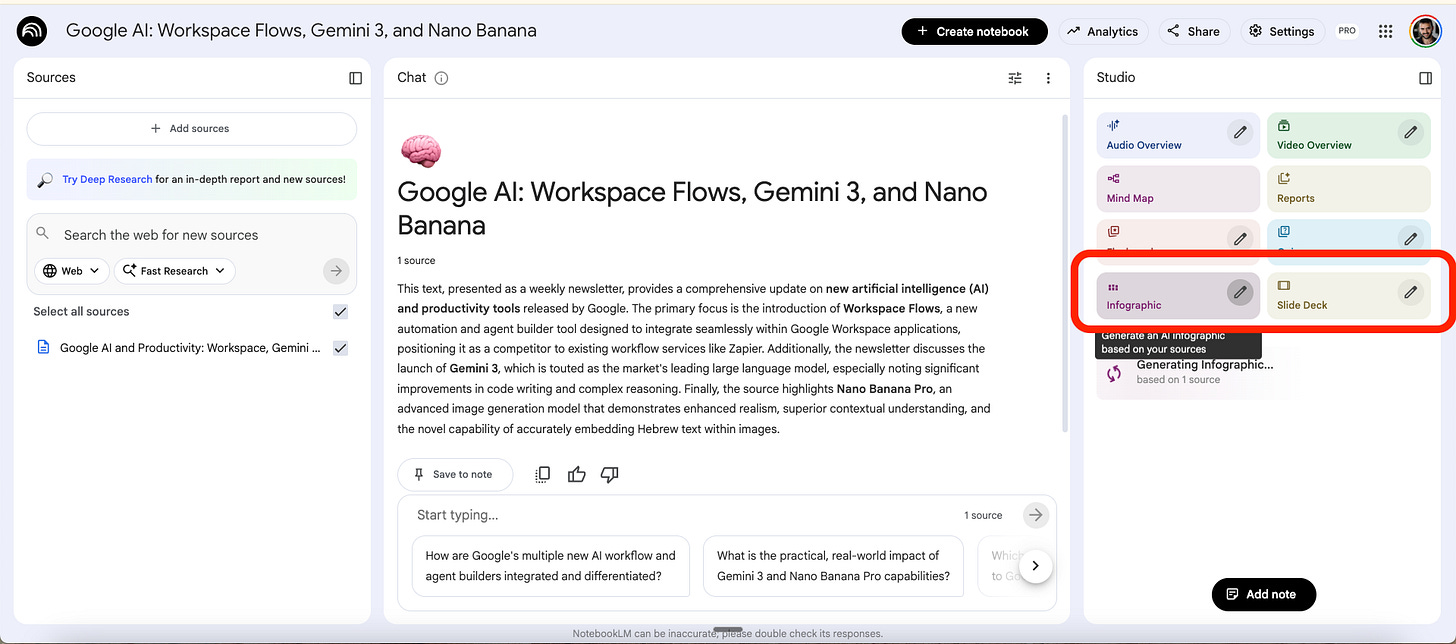Customize Video Overview with pencil icon

pyautogui.click(x=1410, y=132)
